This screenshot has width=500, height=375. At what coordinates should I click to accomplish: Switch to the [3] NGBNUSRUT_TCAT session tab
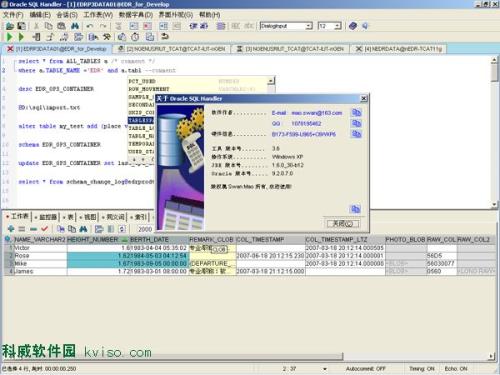click(x=290, y=49)
